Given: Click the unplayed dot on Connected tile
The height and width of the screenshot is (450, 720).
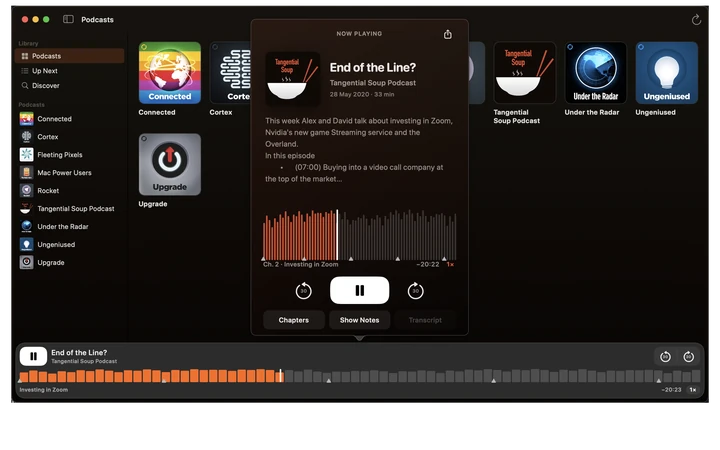Looking at the screenshot, I should point(144,47).
